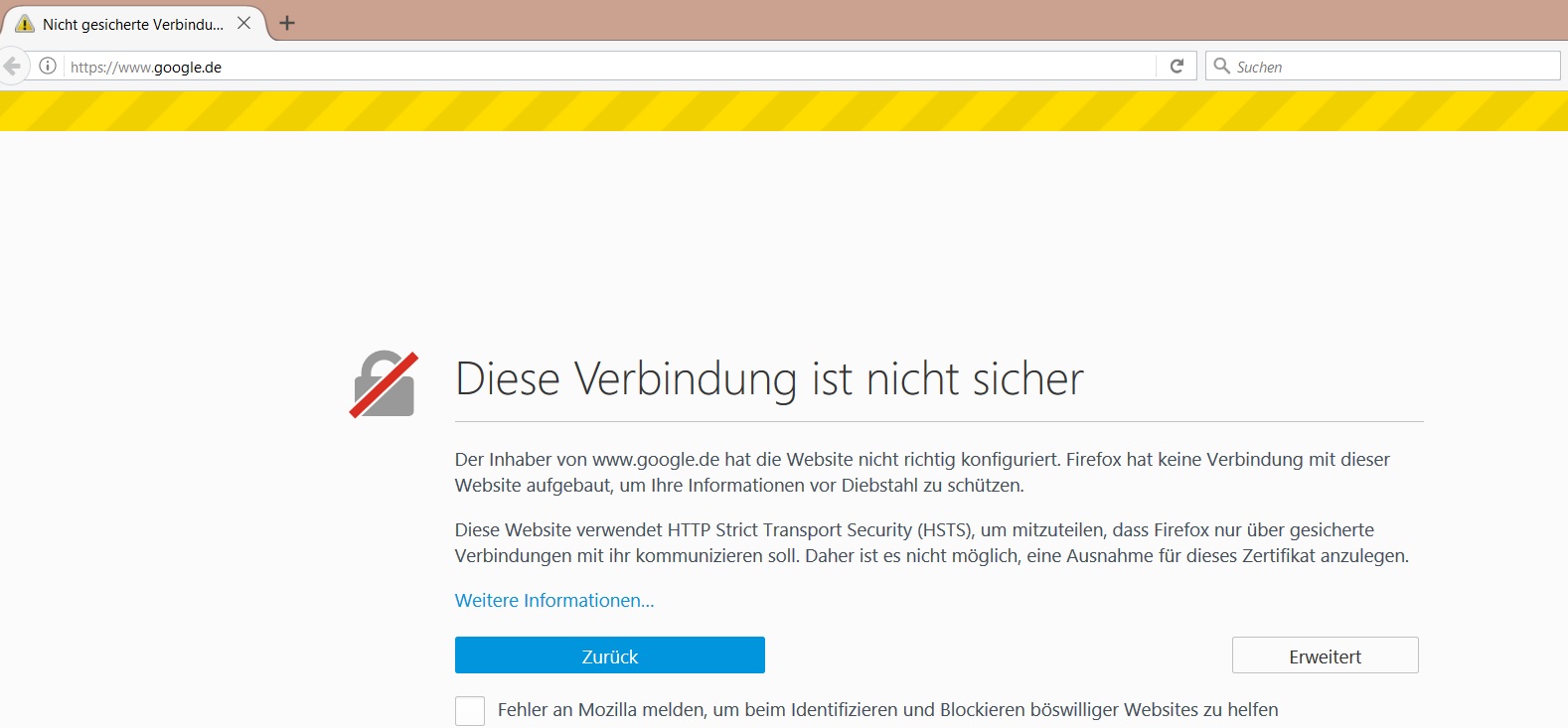
Task: Click the paragraph starting Der Inhaber von www.google.de
Action: 922,473
